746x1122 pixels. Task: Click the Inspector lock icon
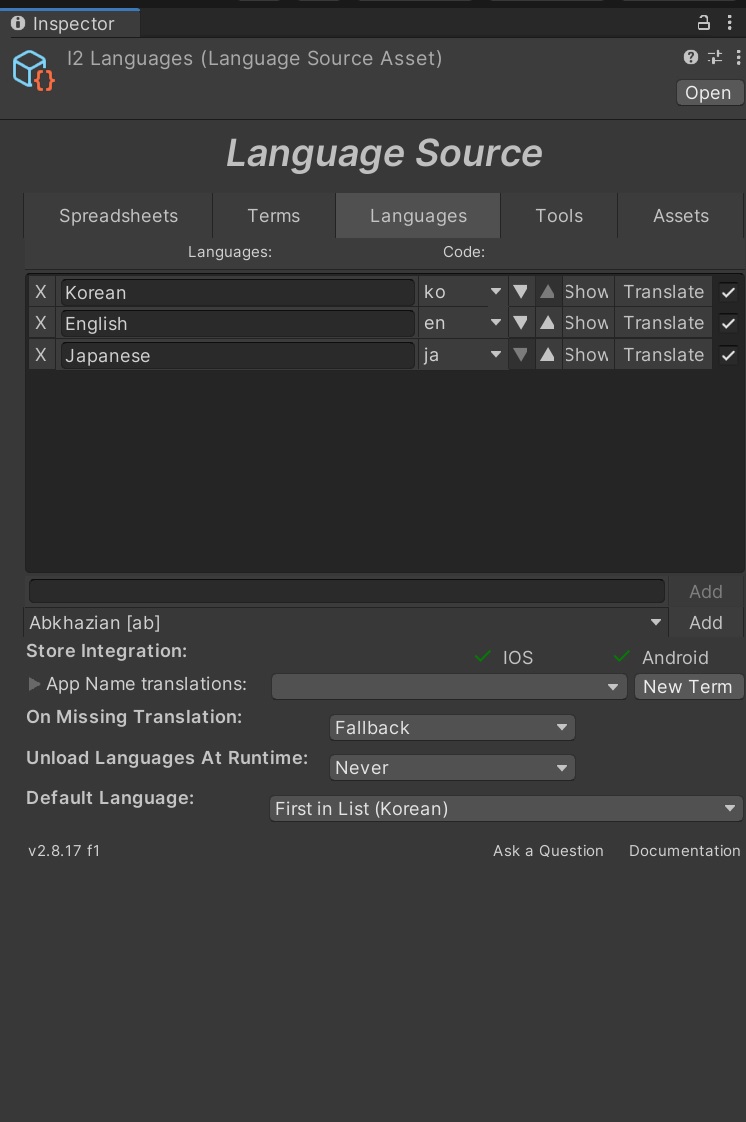703,23
